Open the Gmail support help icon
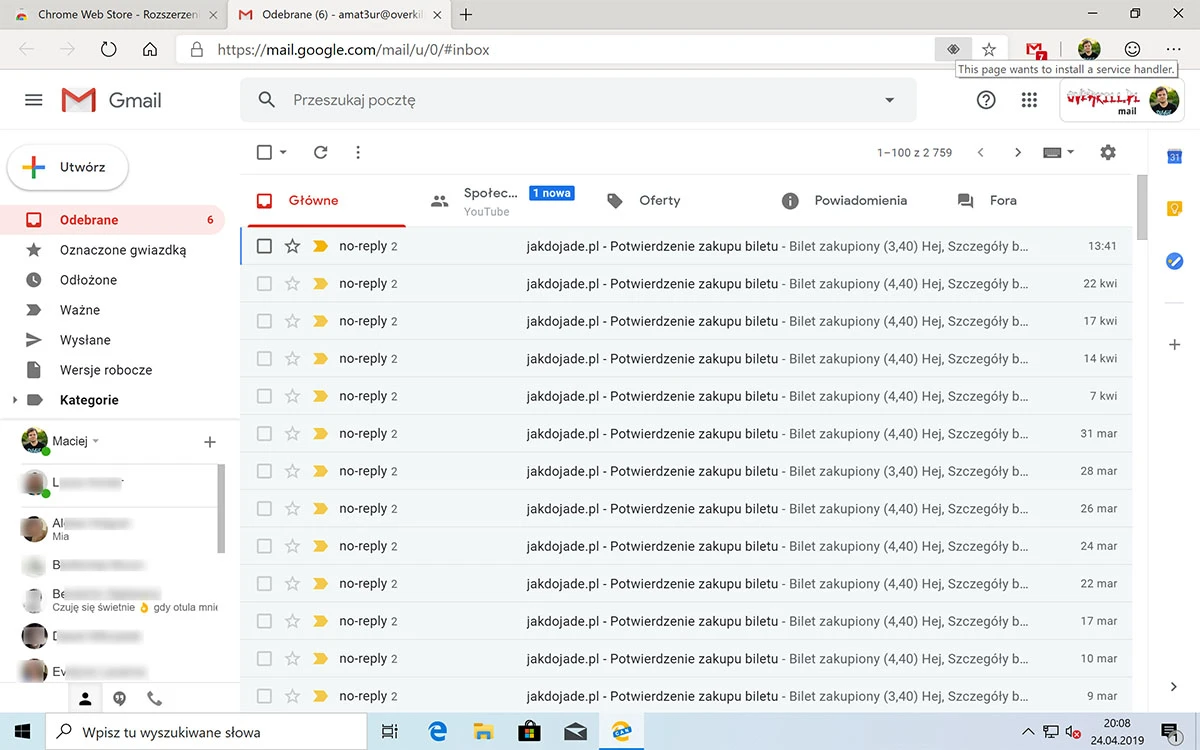Screen dimensions: 1200x750 tap(986, 100)
